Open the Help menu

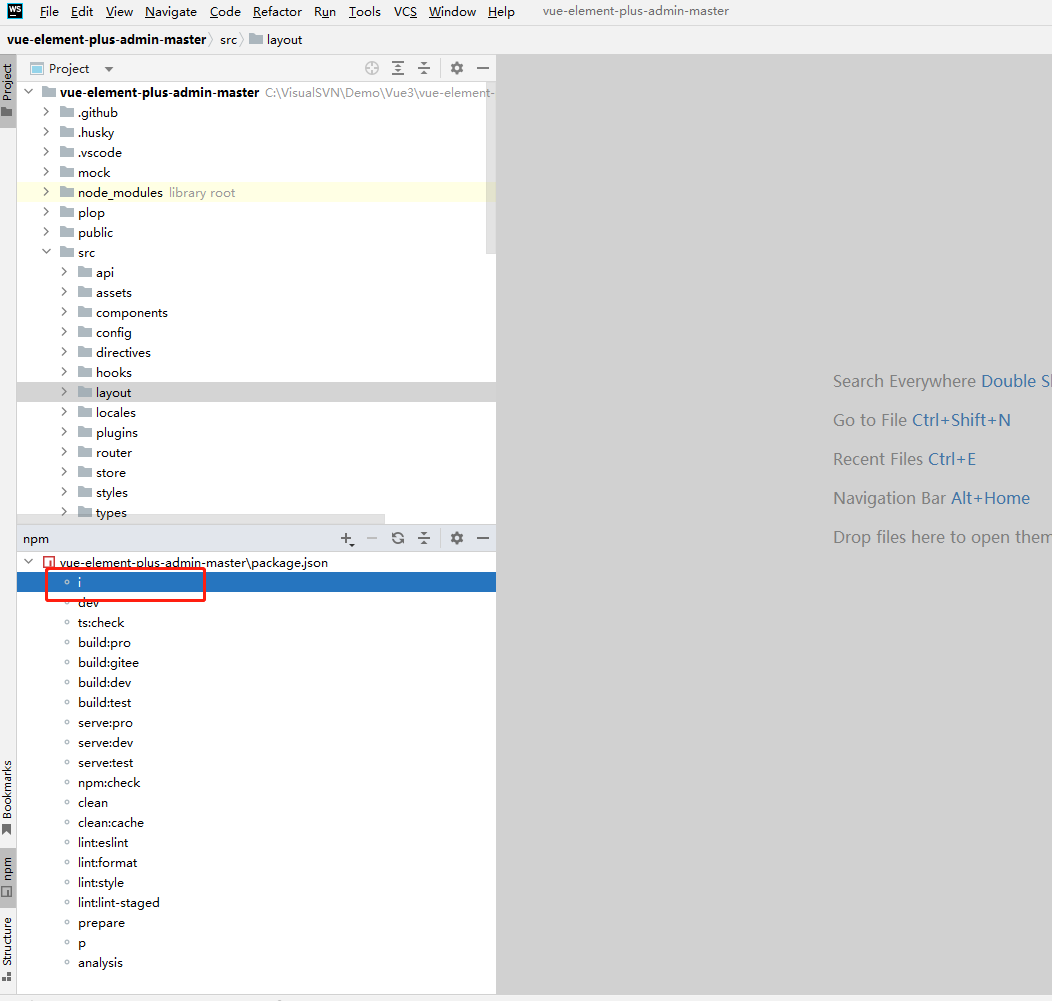coord(501,11)
